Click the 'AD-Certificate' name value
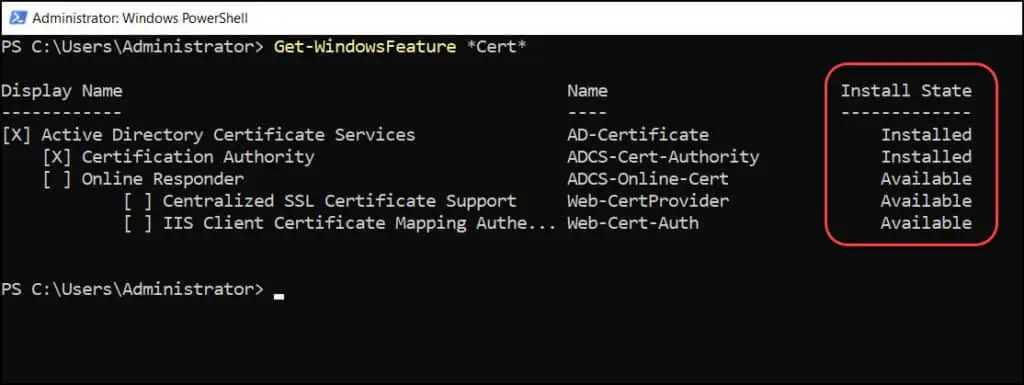 [637, 135]
